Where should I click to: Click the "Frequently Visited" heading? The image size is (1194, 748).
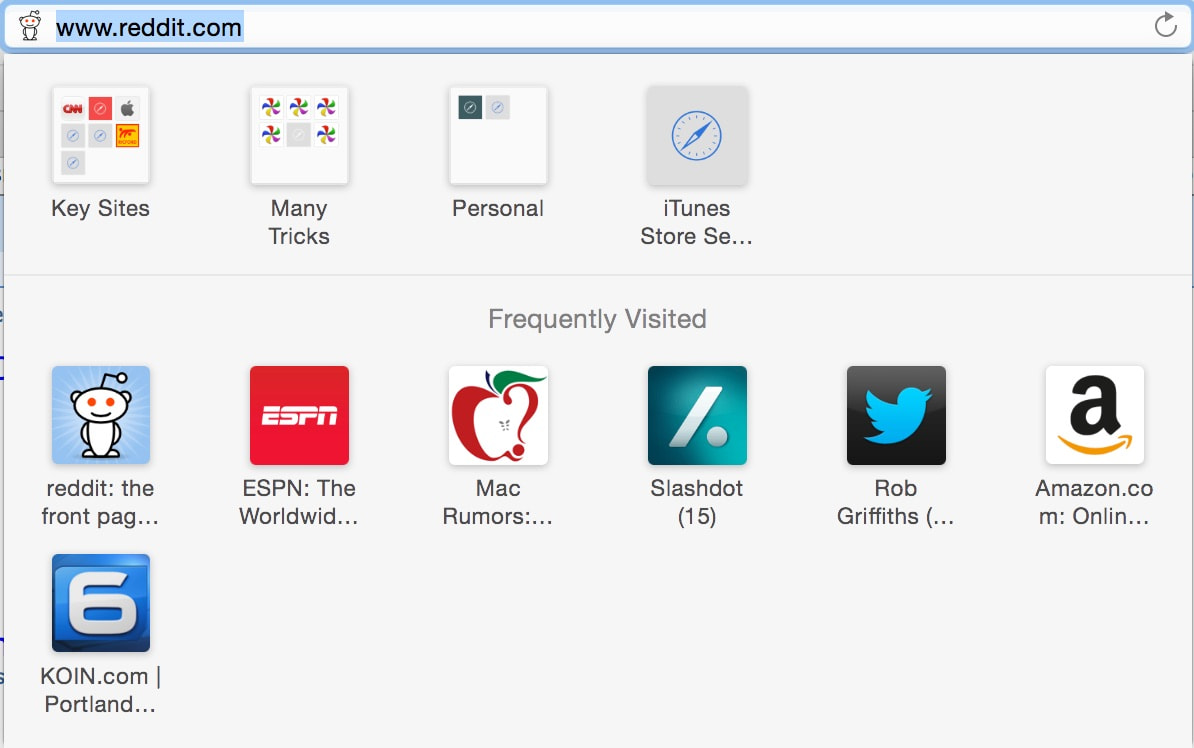597,318
